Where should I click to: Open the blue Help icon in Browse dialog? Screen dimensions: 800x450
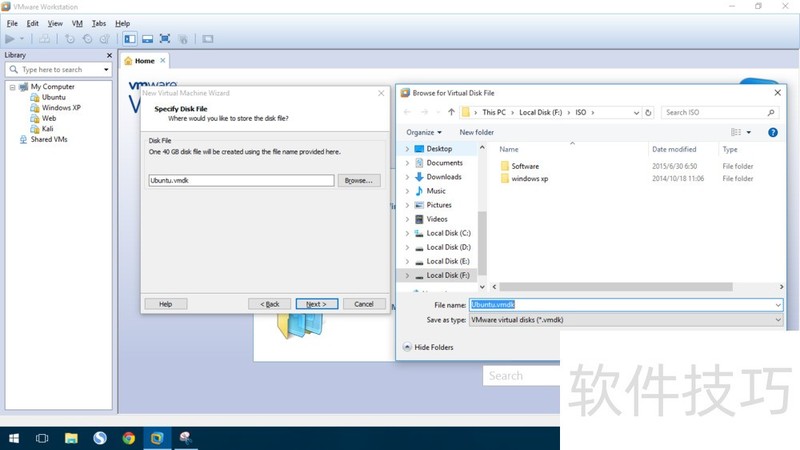click(772, 132)
